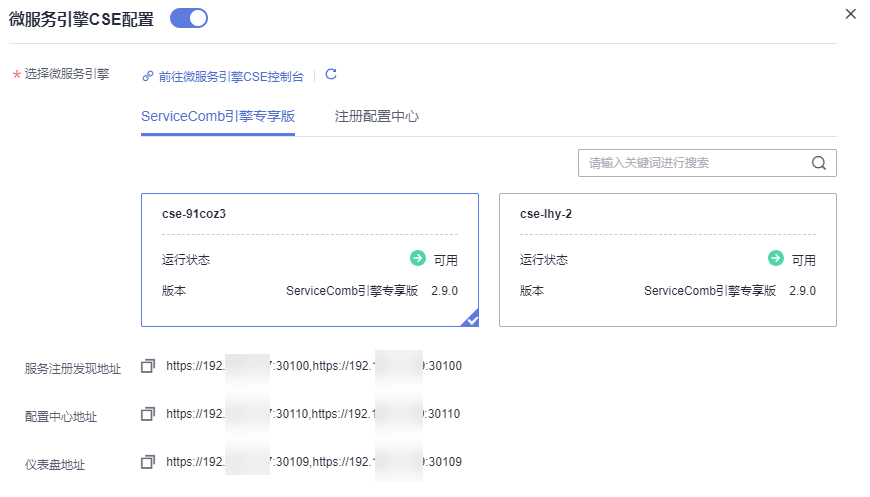Refresh the microservice engine list
This screenshot has height=497, width=870.
tap(331, 75)
